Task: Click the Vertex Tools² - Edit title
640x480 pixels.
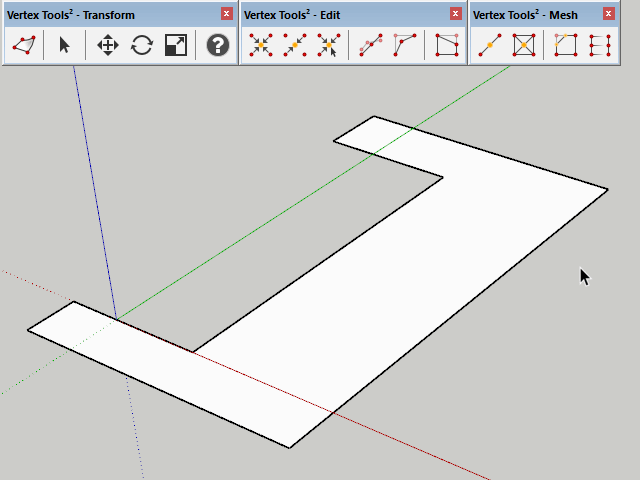Action: [292, 15]
